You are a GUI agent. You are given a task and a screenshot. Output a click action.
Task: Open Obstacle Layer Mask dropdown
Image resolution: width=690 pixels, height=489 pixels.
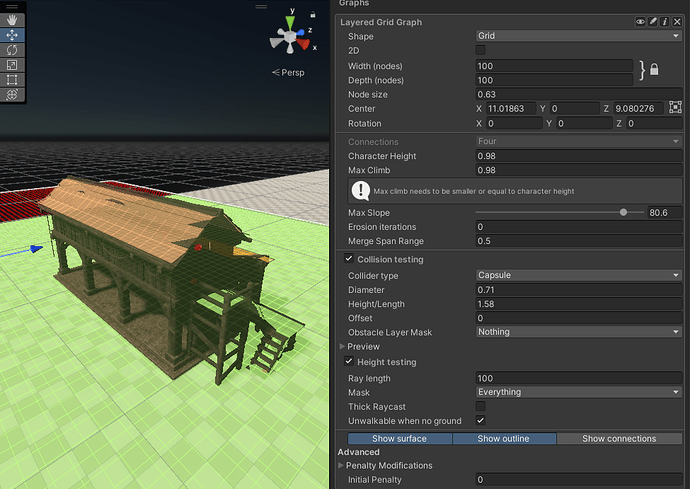tap(579, 332)
